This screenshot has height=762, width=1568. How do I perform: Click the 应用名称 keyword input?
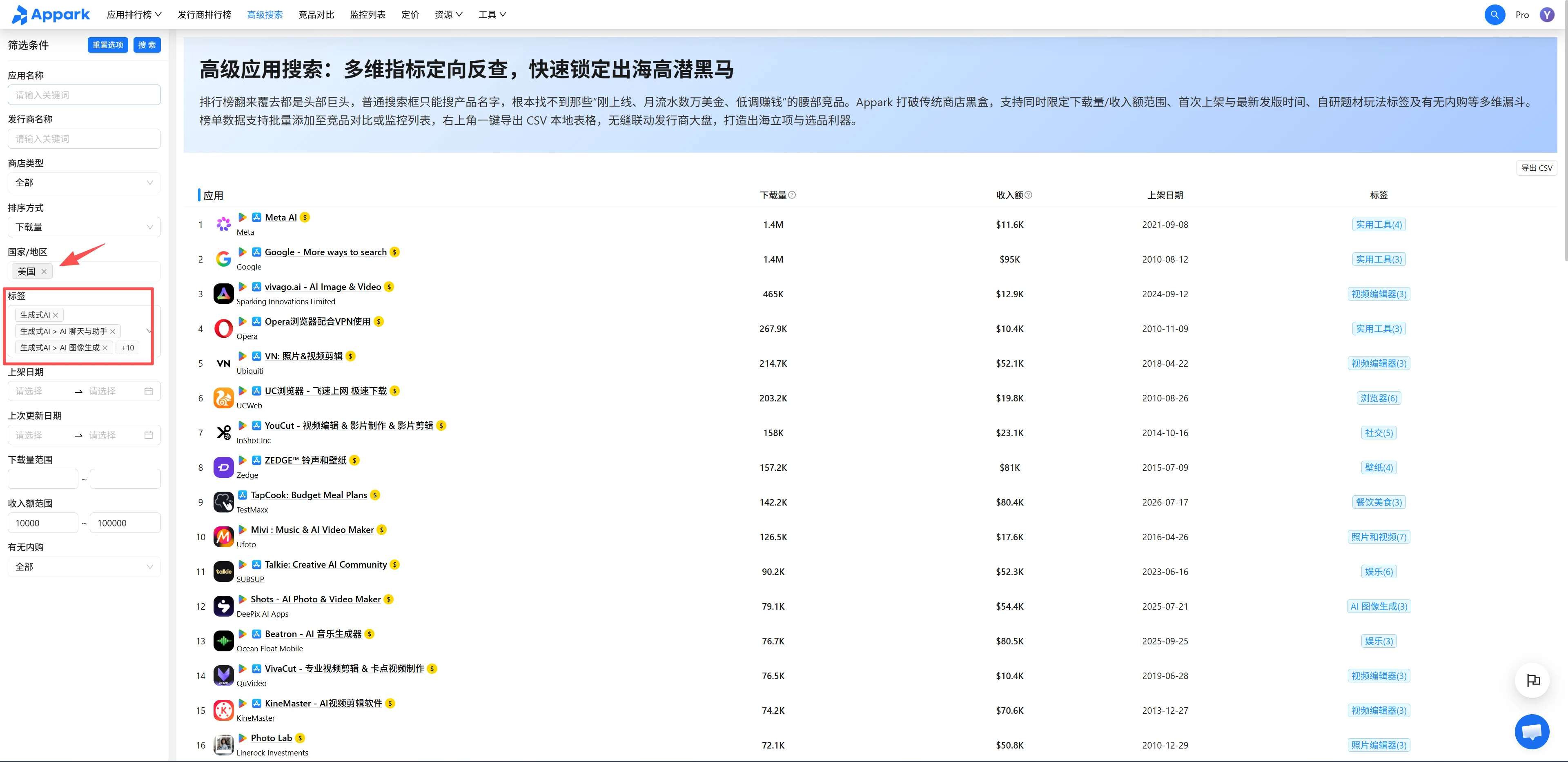84,95
